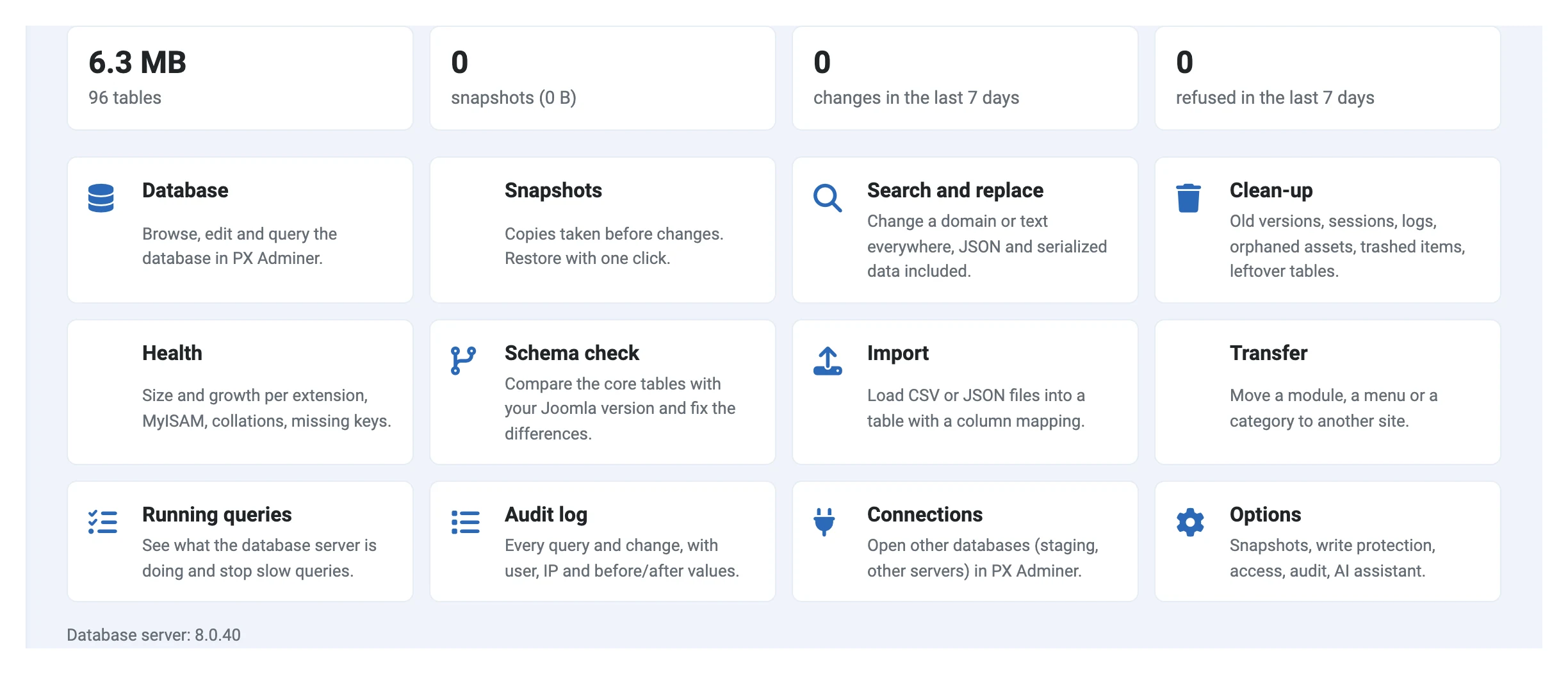The image size is (1568, 674).
Task: Open the Clean-up title link
Action: coord(1271,190)
